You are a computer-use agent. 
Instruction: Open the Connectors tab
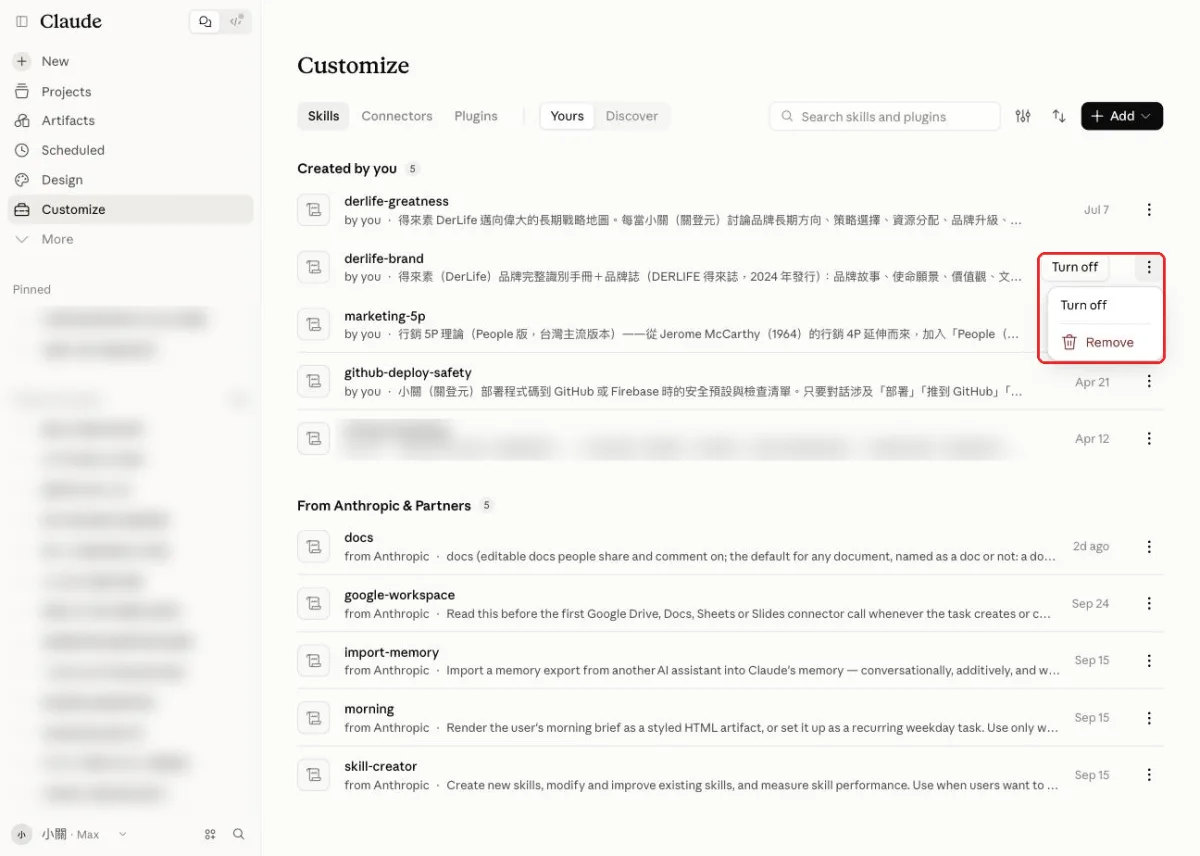tap(397, 116)
